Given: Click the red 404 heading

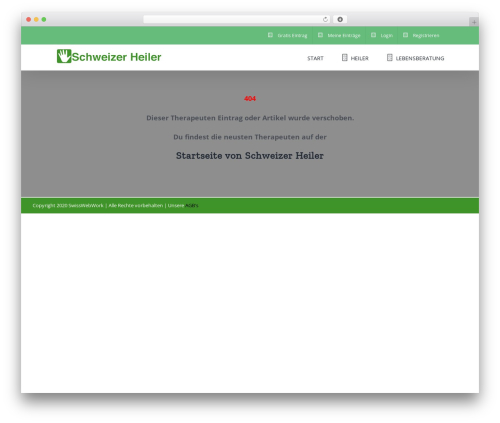Looking at the screenshot, I should (x=250, y=99).
